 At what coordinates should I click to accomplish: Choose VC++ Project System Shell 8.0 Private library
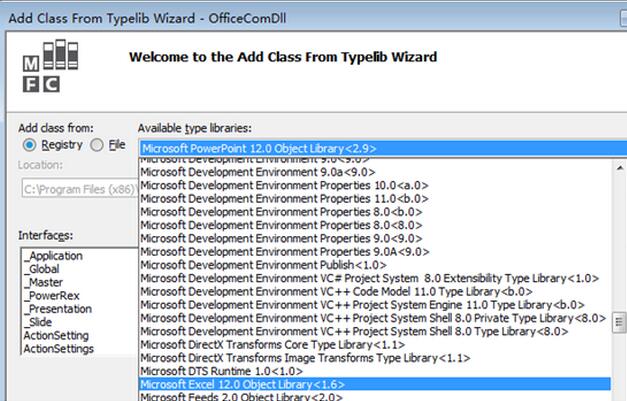[375, 318]
